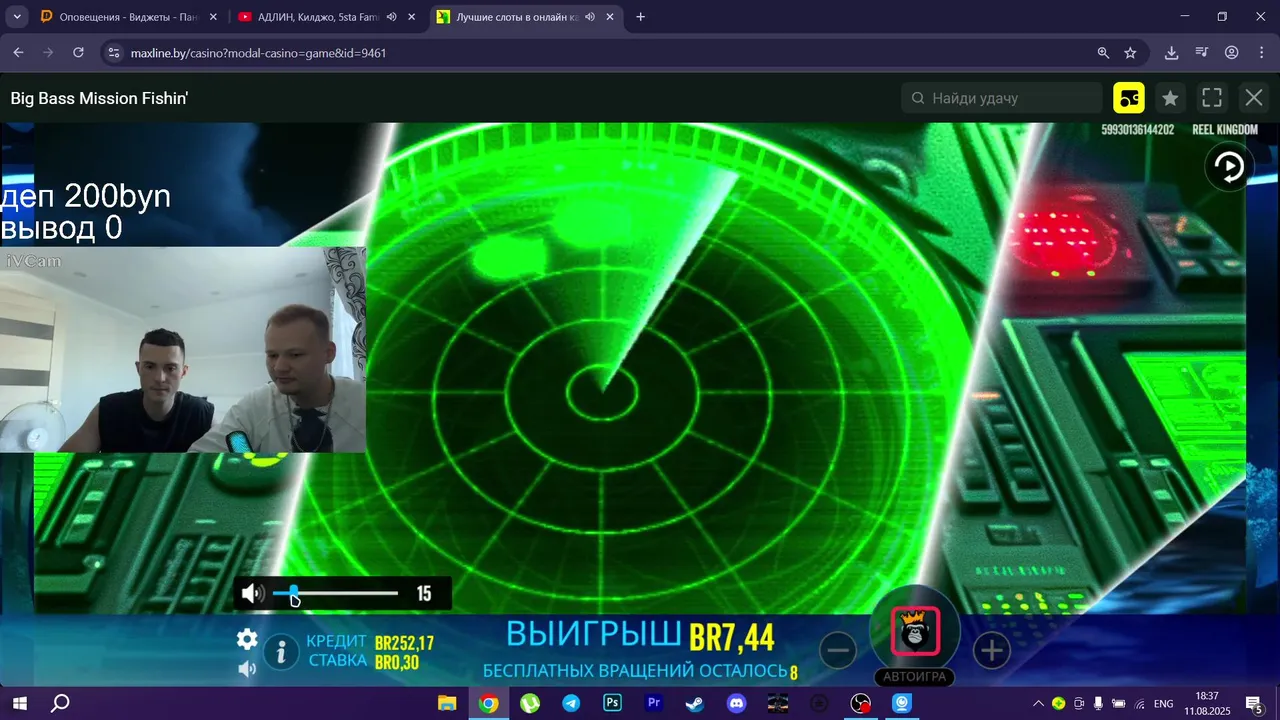Switch to АДЛИН, Килджо YouTube tab
Image resolution: width=1280 pixels, height=720 pixels.
point(318,17)
